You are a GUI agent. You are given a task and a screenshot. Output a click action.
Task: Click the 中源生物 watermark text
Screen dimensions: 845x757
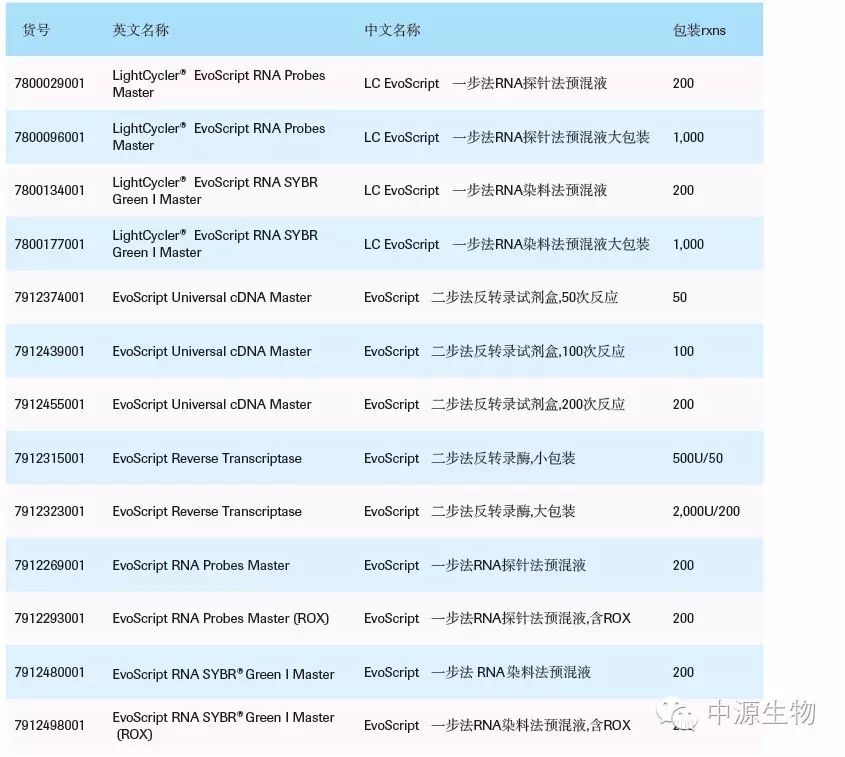coord(761,713)
